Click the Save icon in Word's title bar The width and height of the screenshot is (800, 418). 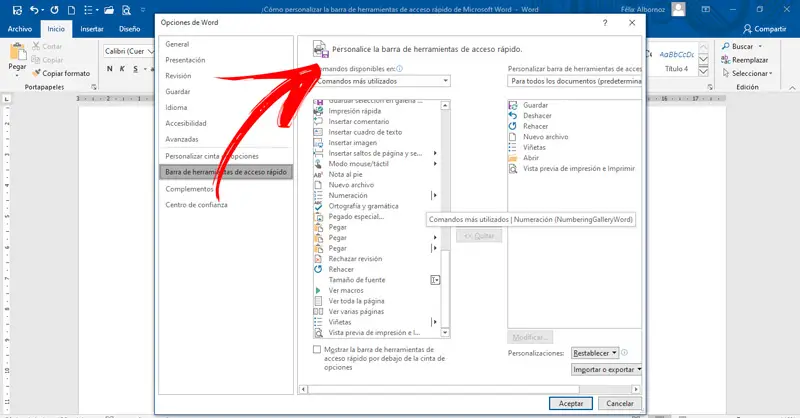pos(17,10)
